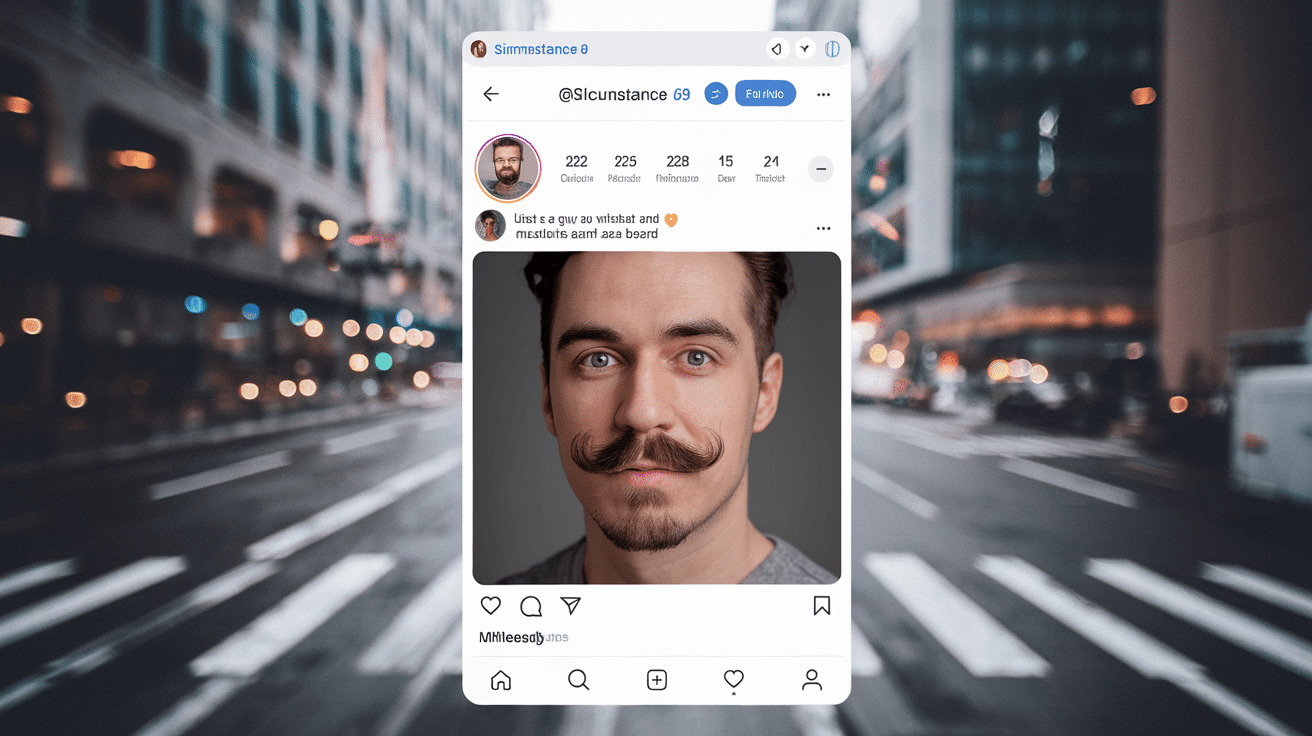Open comments with speech bubble icon
The height and width of the screenshot is (736, 1312).
point(531,606)
